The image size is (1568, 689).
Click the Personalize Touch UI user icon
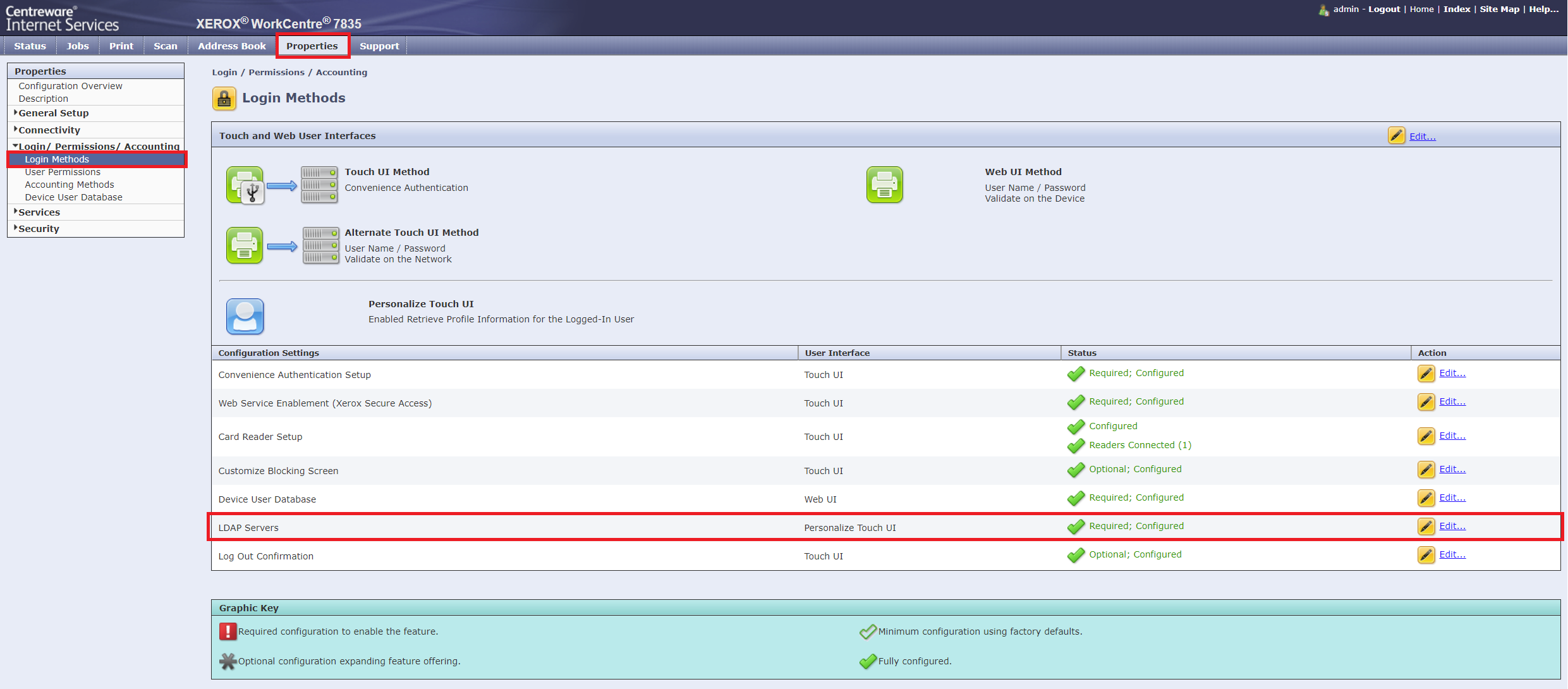pos(245,316)
